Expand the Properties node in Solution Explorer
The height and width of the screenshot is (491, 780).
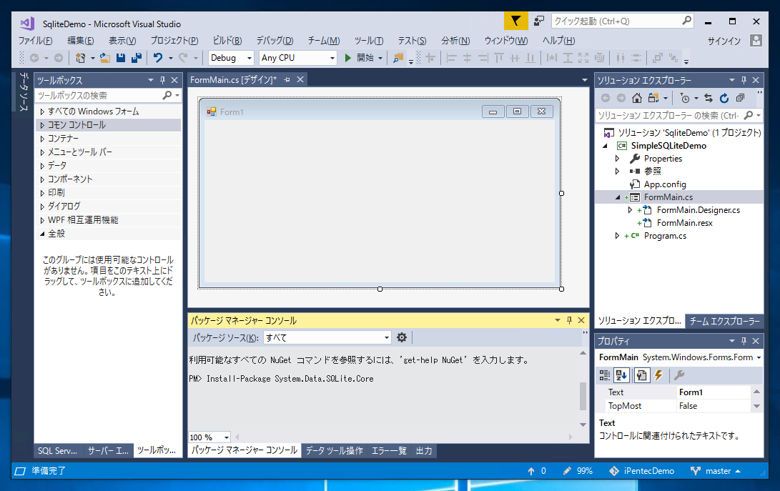pos(617,159)
